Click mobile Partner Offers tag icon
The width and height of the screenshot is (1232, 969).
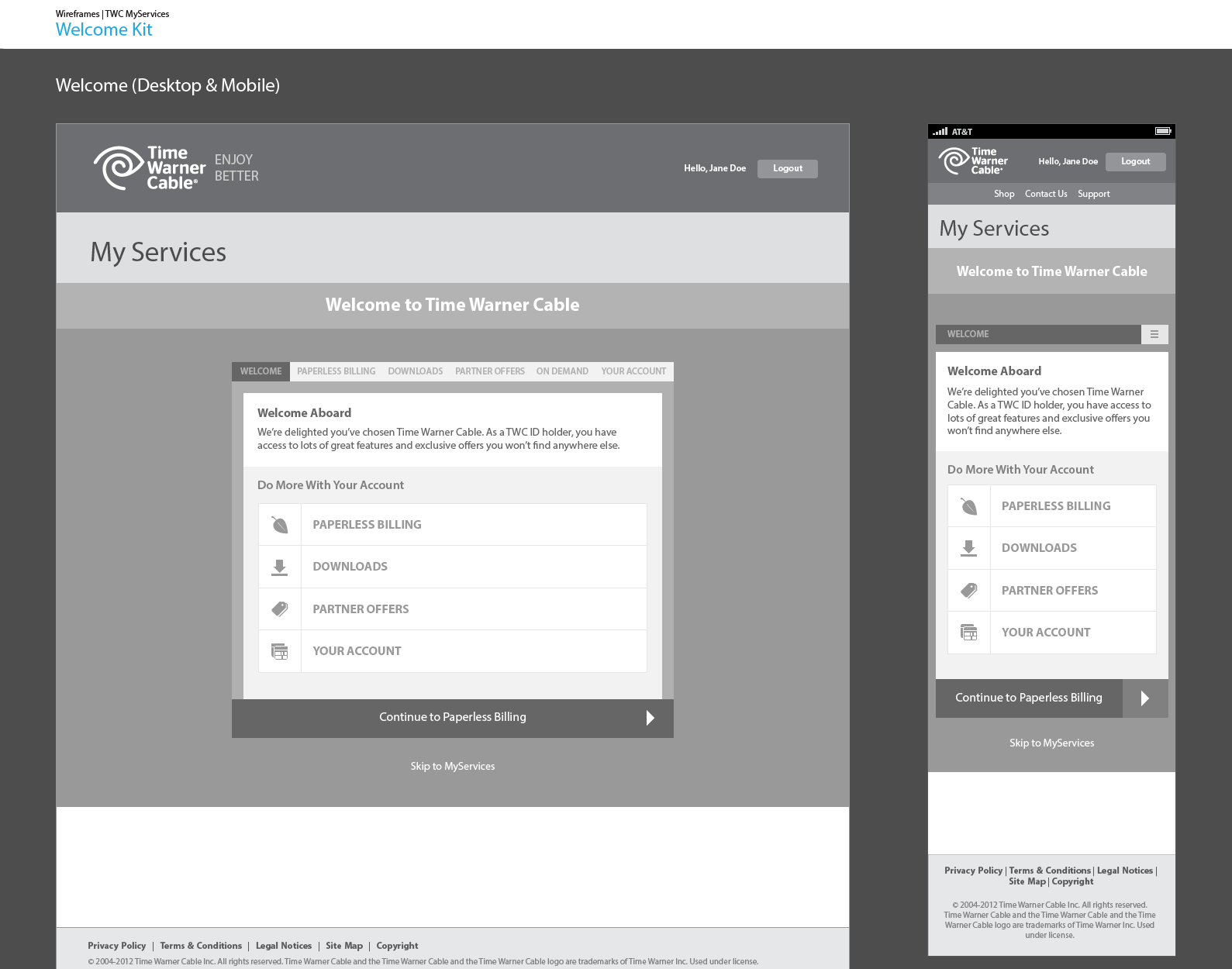point(969,591)
